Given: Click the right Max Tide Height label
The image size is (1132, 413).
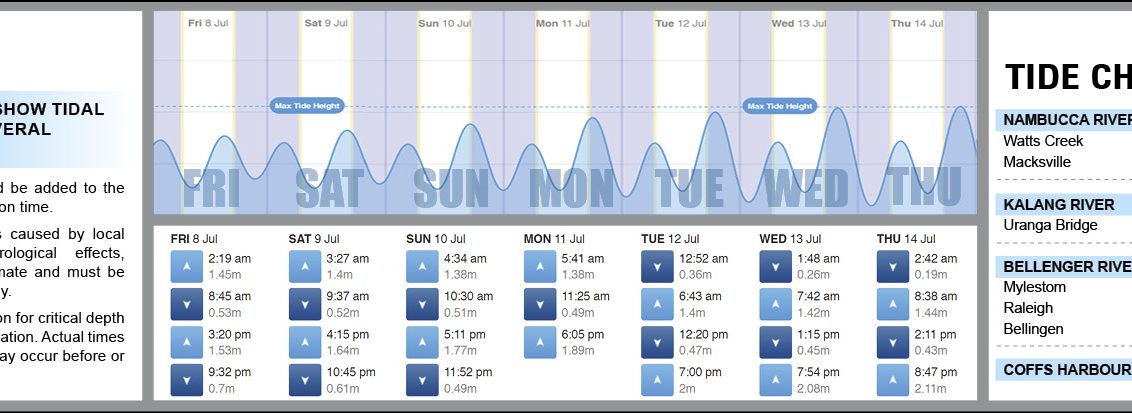Looking at the screenshot, I should click(x=780, y=105).
